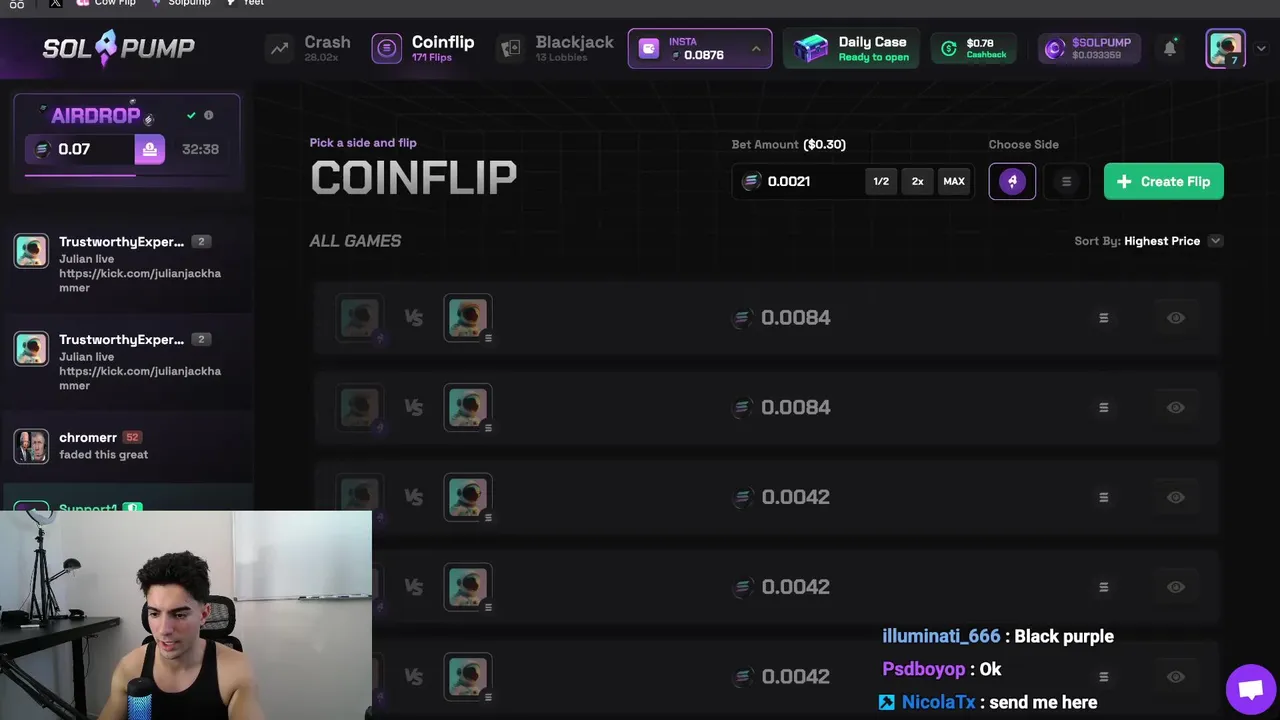Watch the second 0.0084 flip via eye icon
Image resolution: width=1280 pixels, height=720 pixels.
pos(1176,407)
